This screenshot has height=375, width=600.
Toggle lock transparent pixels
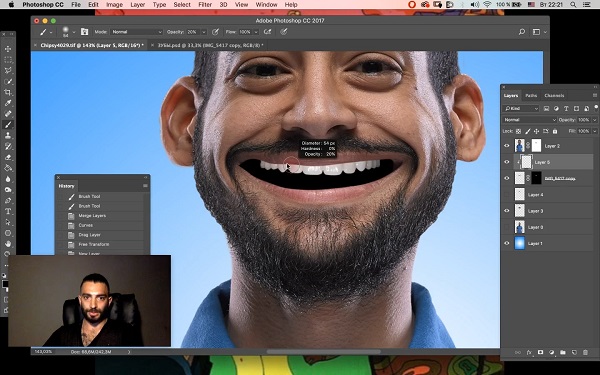point(518,131)
